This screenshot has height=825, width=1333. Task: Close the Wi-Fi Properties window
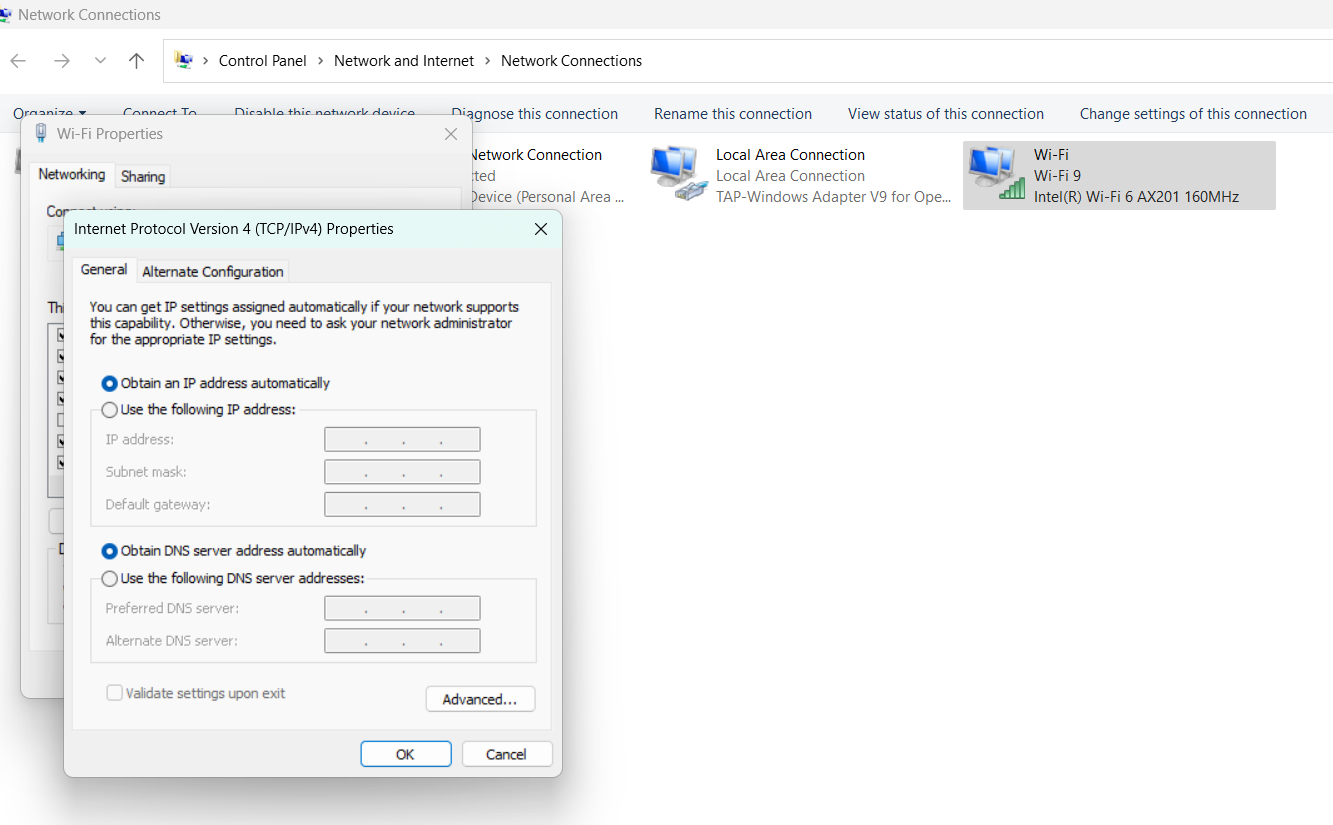point(451,134)
